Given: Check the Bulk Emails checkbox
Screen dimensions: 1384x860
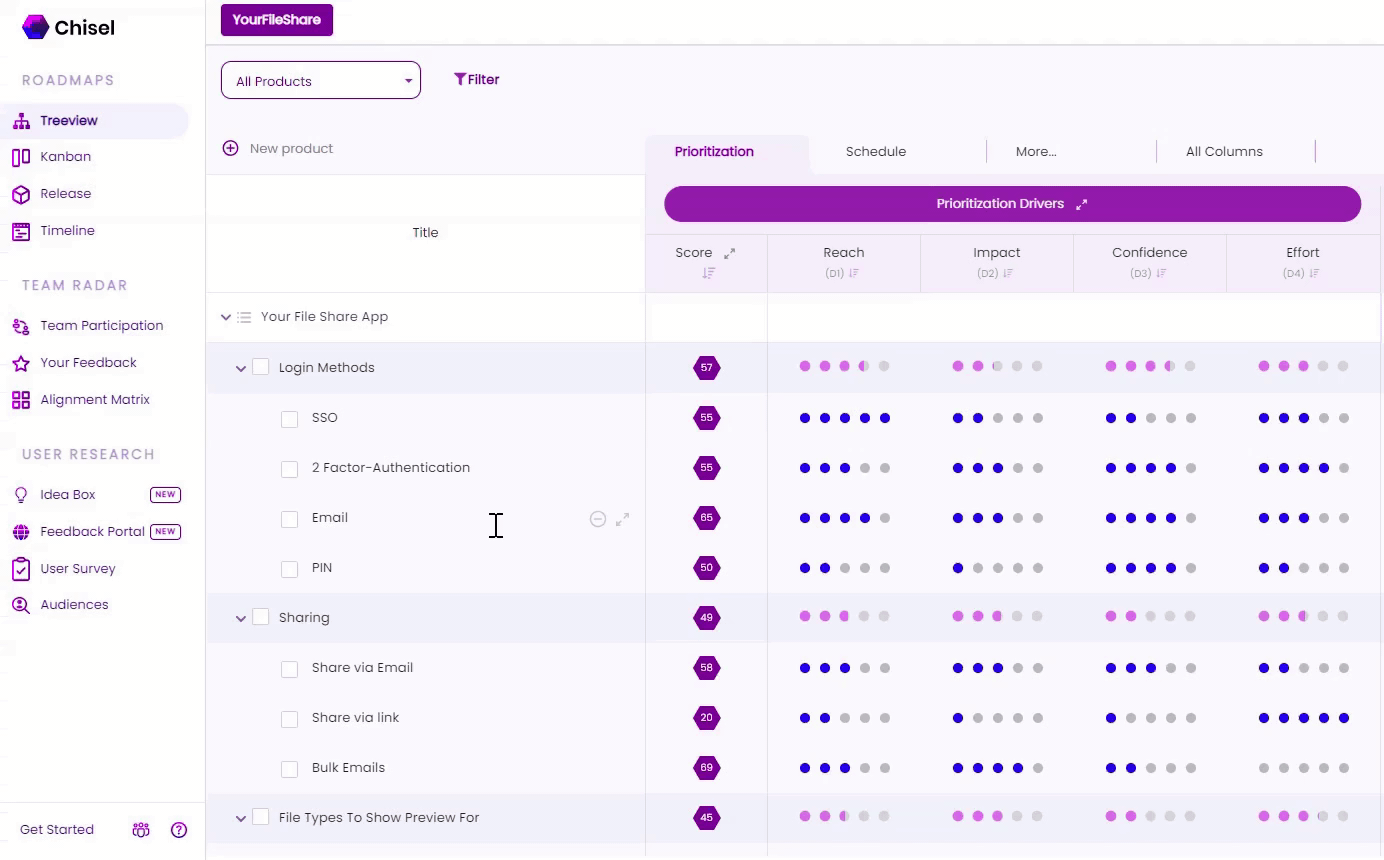Looking at the screenshot, I should (x=290, y=769).
